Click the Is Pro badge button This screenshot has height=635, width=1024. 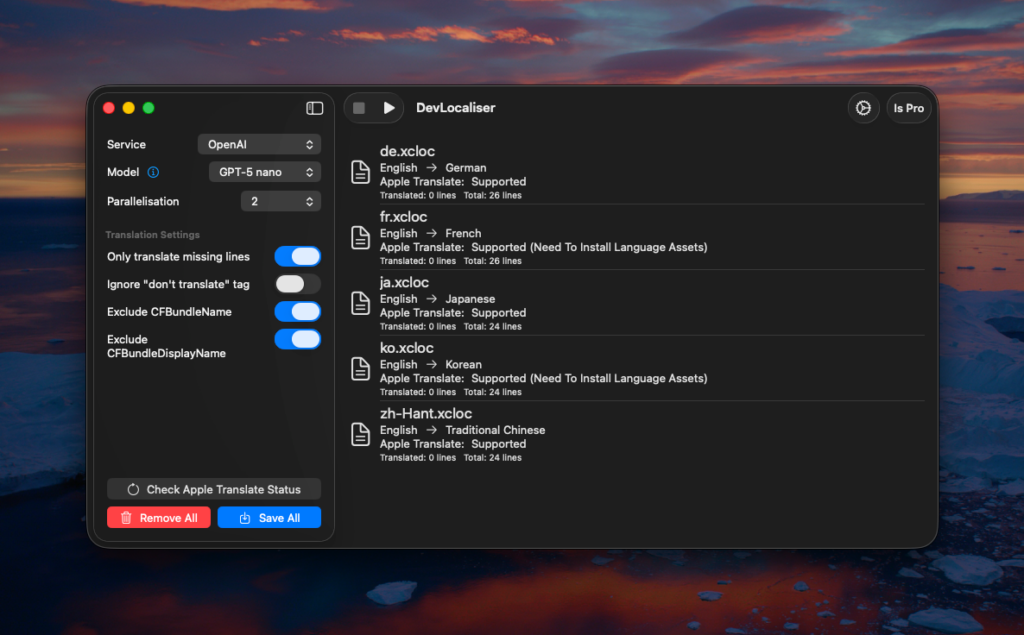(908, 108)
